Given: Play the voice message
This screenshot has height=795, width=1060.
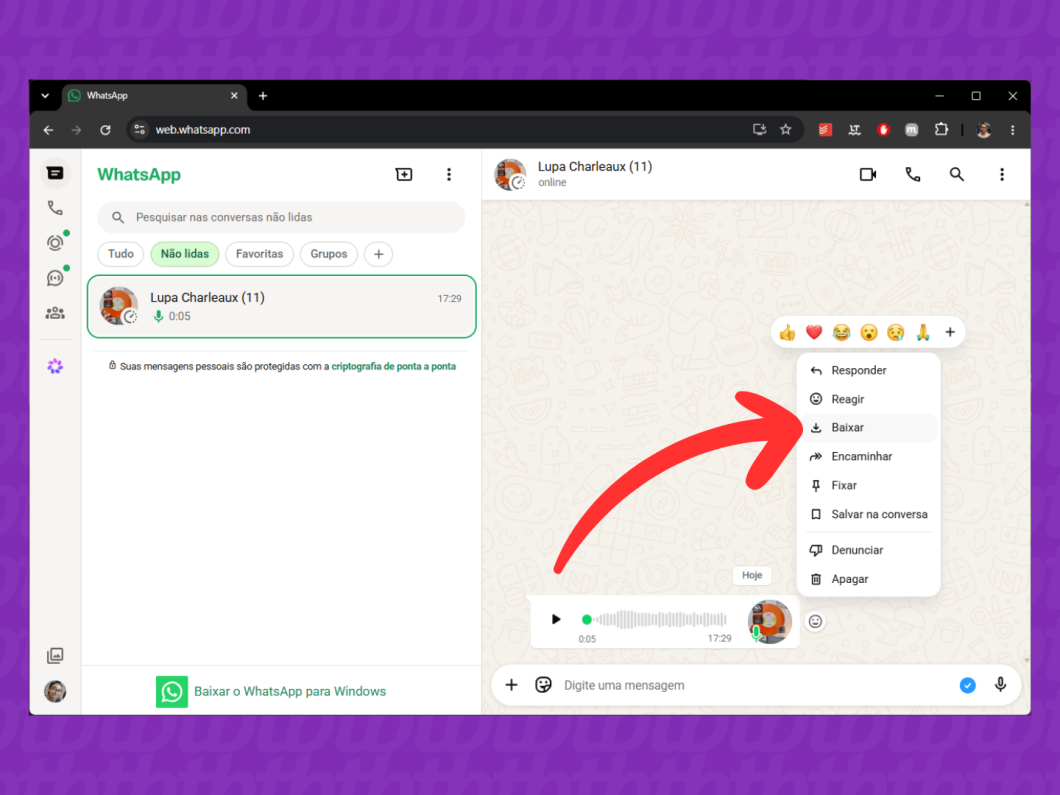Looking at the screenshot, I should [556, 619].
